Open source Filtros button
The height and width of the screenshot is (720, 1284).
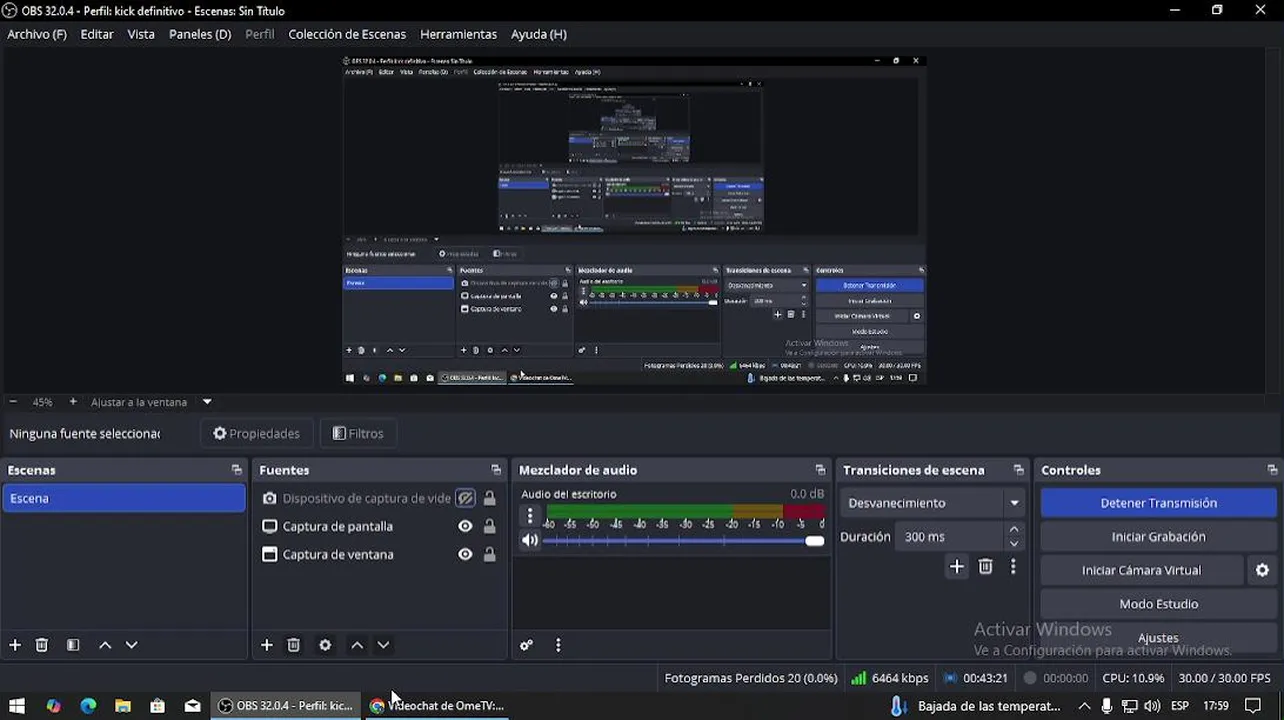(x=358, y=433)
